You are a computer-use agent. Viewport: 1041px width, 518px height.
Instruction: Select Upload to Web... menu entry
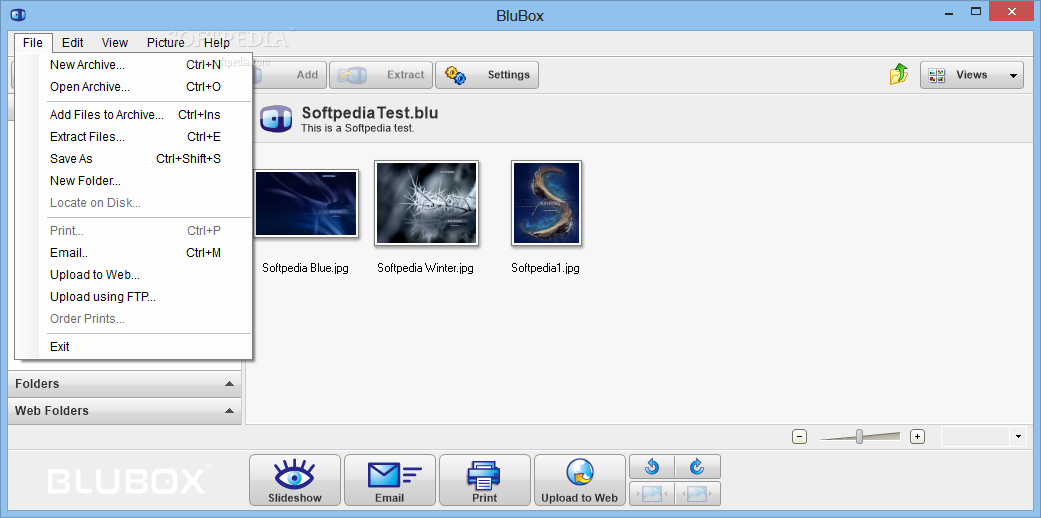135,275
